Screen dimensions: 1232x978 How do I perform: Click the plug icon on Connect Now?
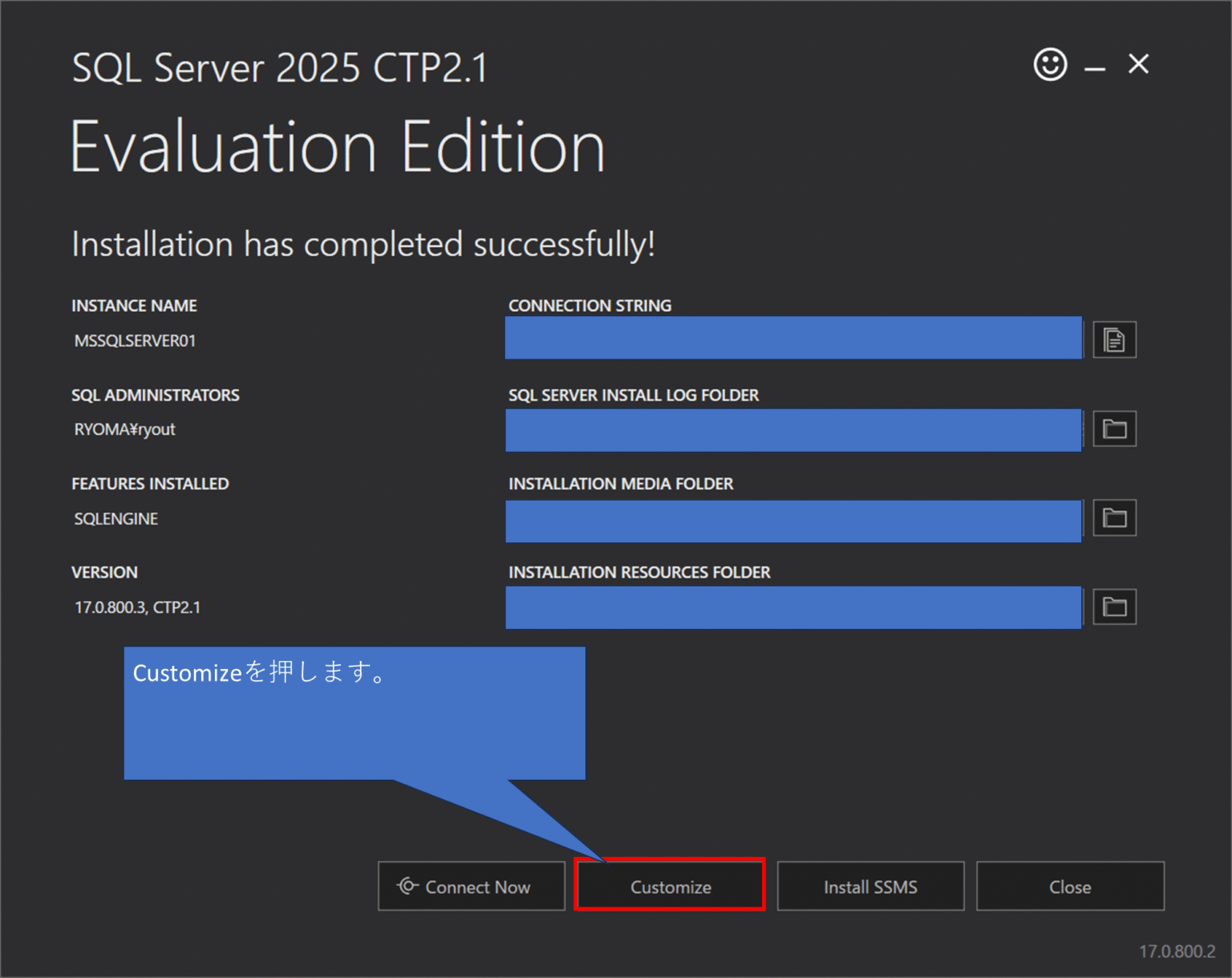[407, 886]
